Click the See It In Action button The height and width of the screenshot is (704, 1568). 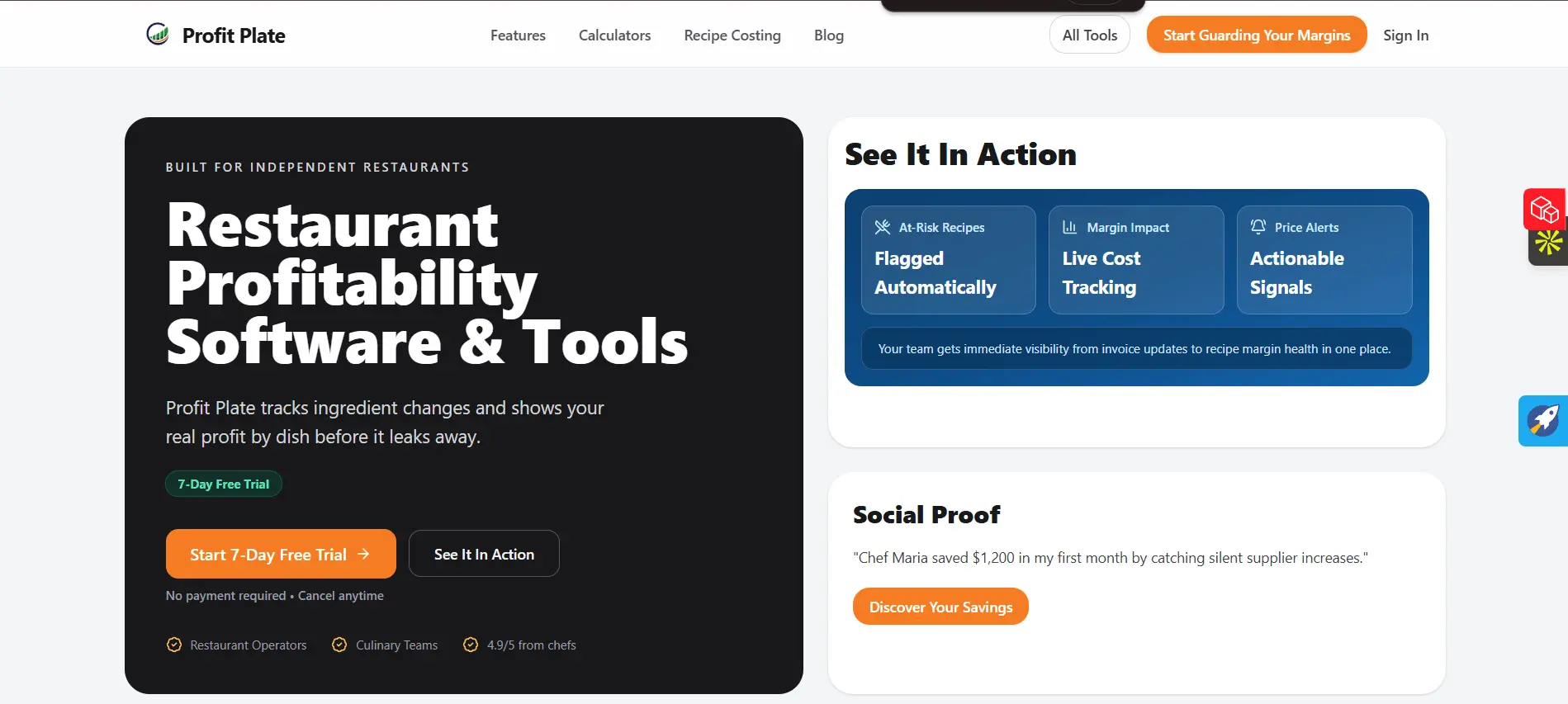[484, 554]
